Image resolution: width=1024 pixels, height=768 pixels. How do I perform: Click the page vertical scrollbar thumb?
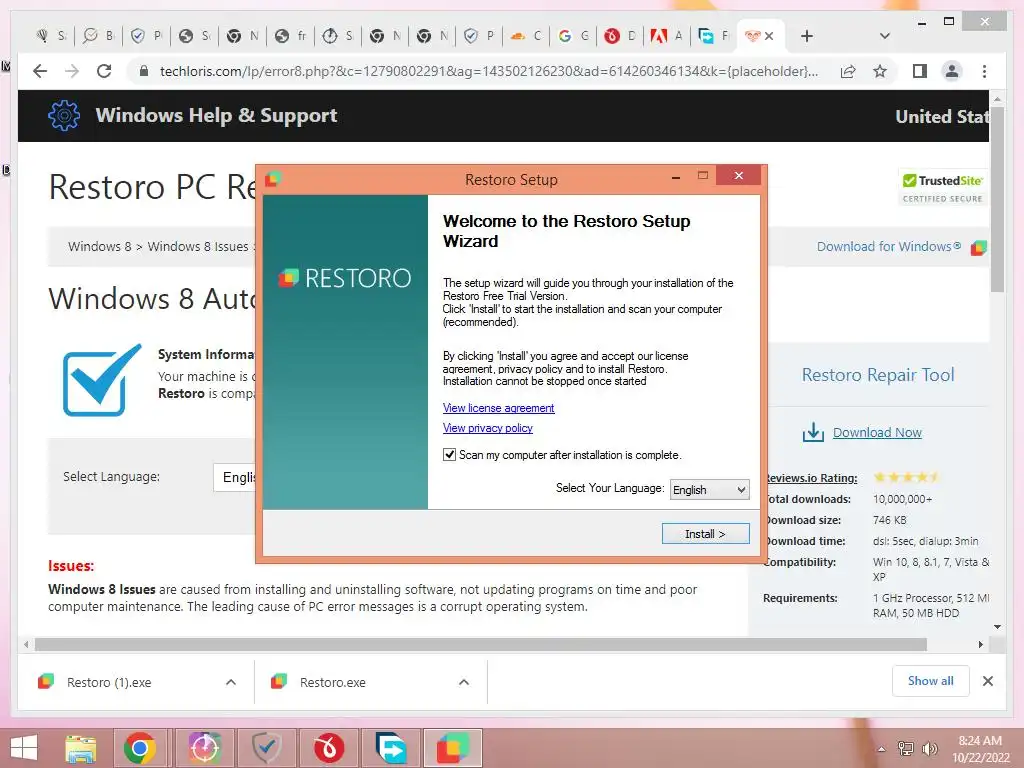click(x=997, y=199)
